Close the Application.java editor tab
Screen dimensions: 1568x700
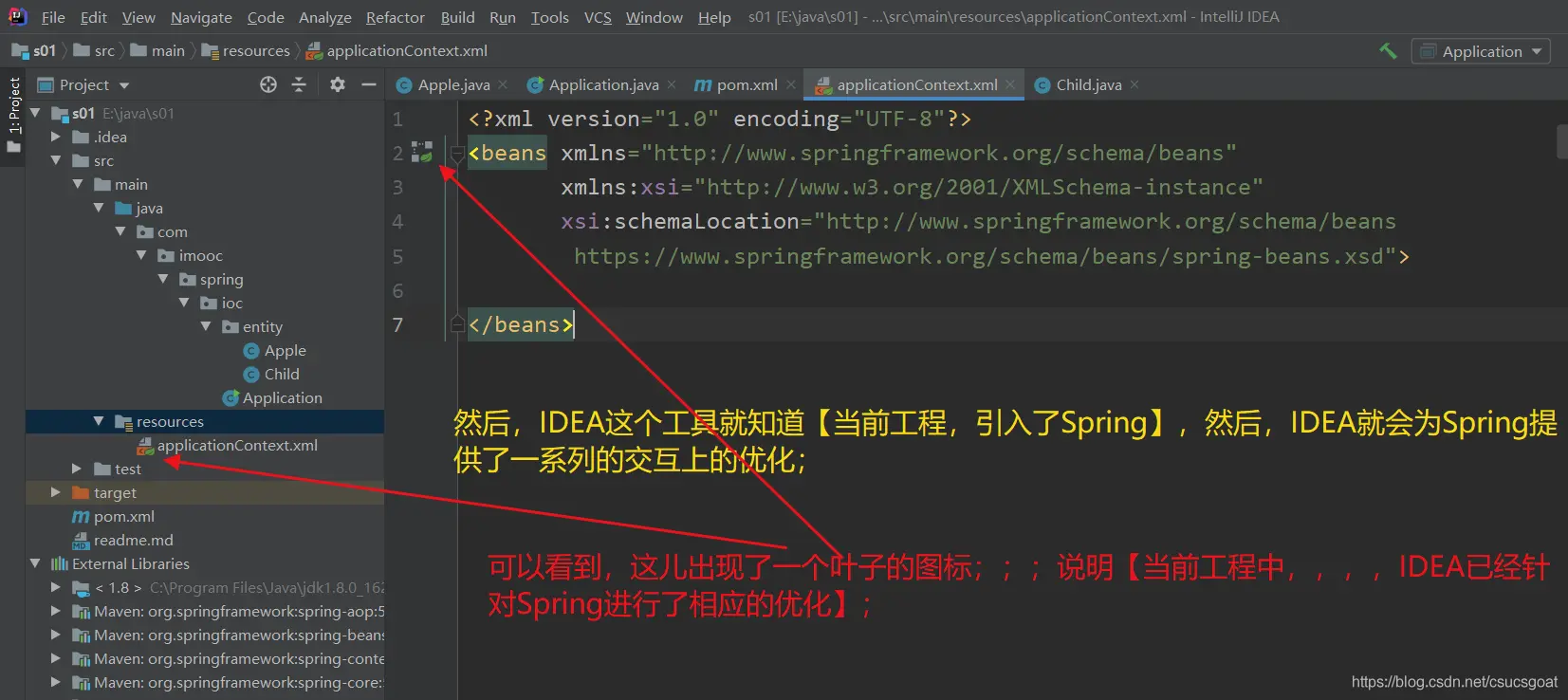(x=672, y=85)
